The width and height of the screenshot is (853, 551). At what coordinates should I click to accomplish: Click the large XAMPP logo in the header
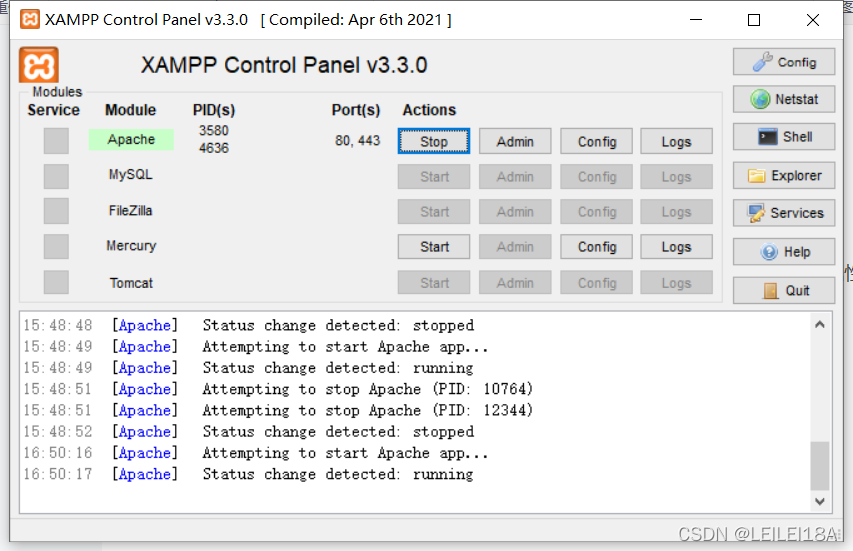coord(39,65)
